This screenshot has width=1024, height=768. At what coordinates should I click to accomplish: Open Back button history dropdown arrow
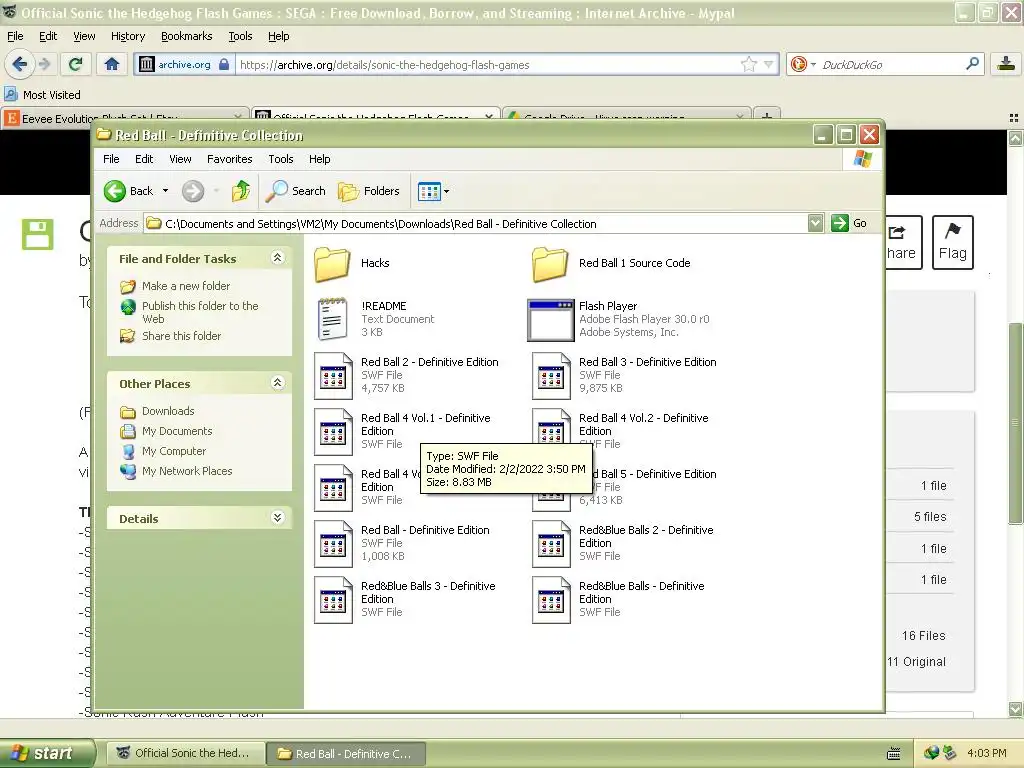click(x=165, y=191)
